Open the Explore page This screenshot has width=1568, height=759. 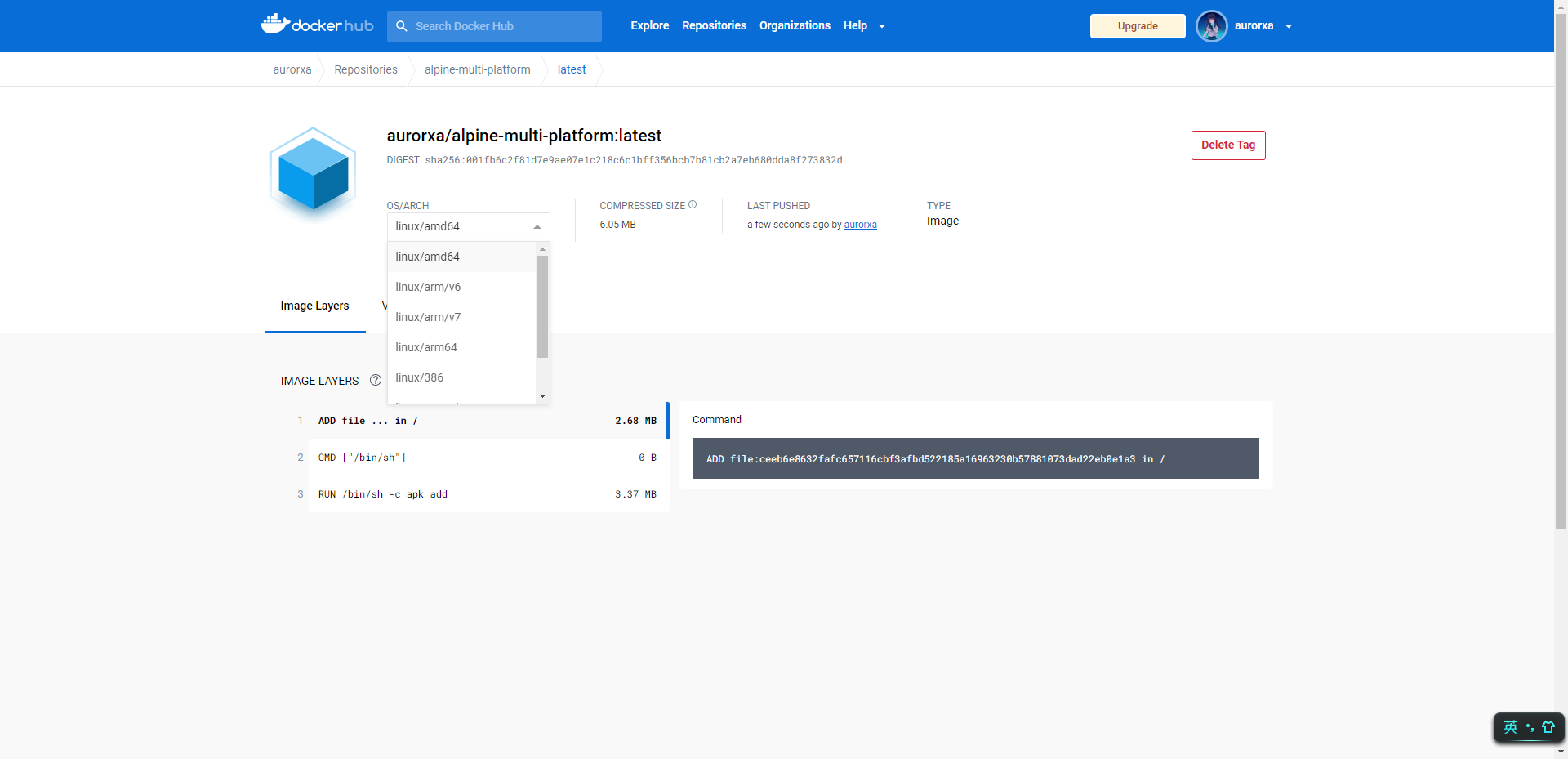(x=650, y=26)
